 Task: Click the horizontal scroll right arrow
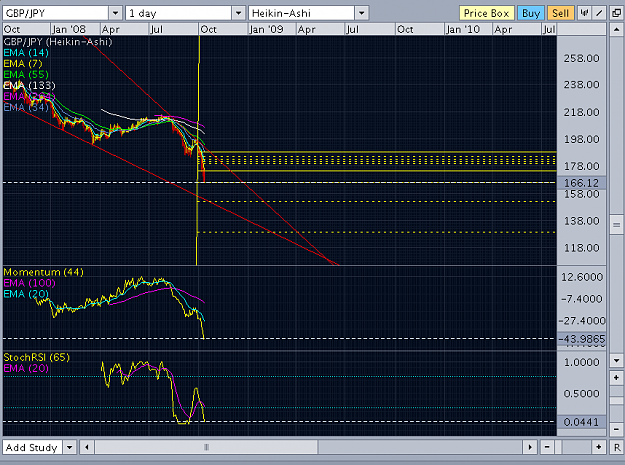click(530, 447)
